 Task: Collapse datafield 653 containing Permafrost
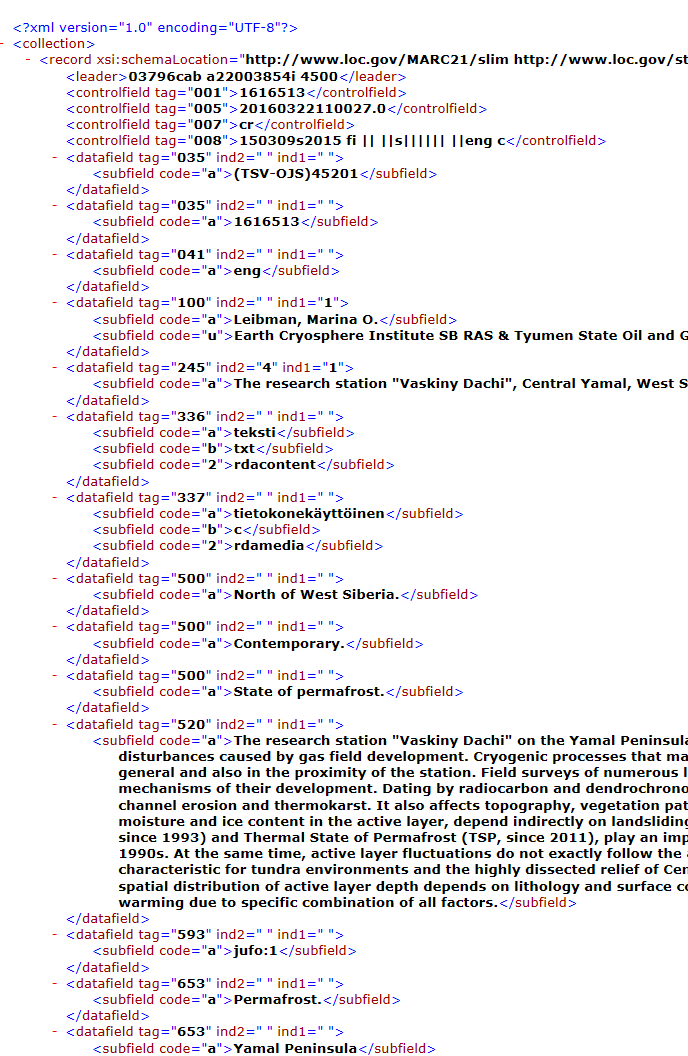coord(55,983)
